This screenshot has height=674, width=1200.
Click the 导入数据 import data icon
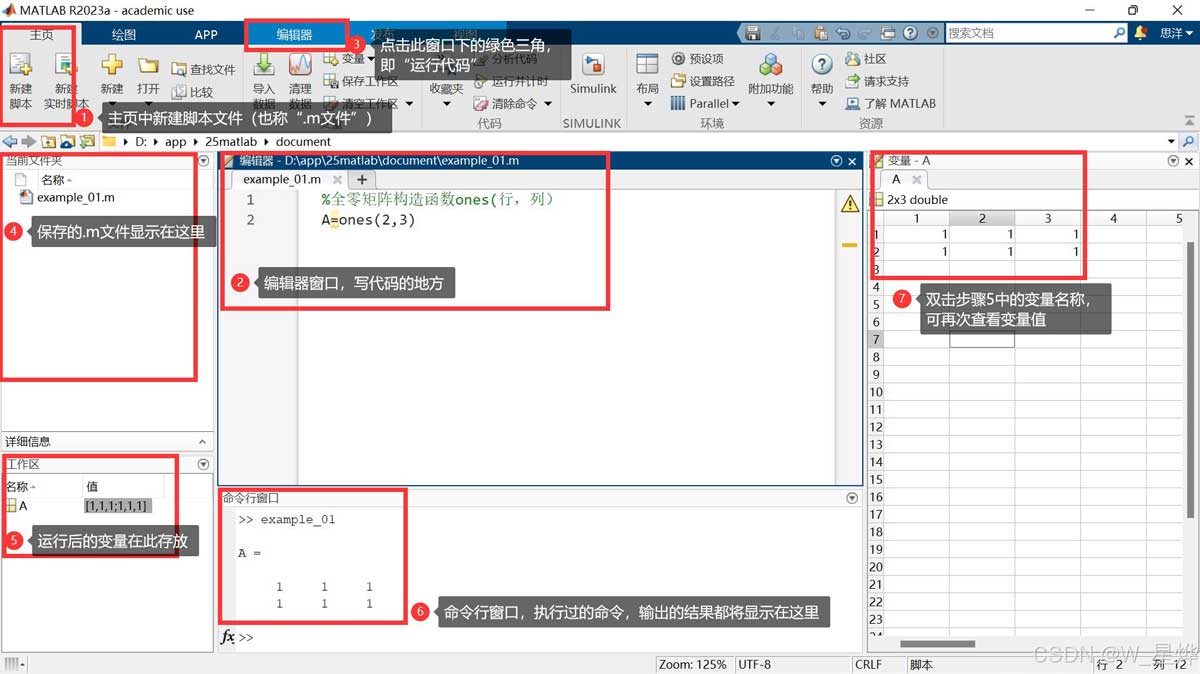[264, 65]
